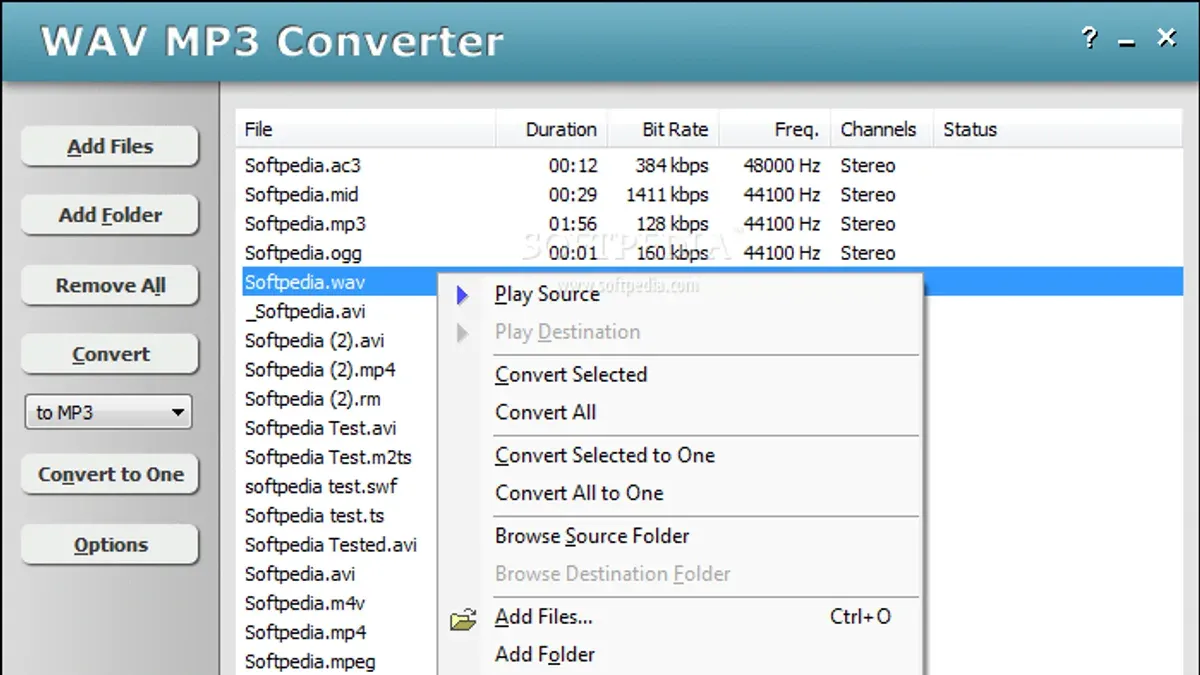1200x675 pixels.
Task: Sort by the Status column header
Action: (x=1056, y=129)
